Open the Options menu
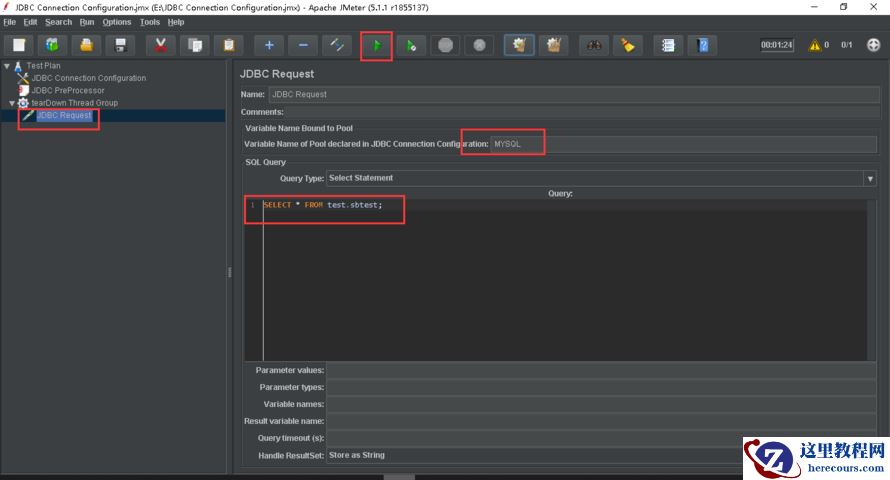890x480 pixels. click(x=116, y=22)
